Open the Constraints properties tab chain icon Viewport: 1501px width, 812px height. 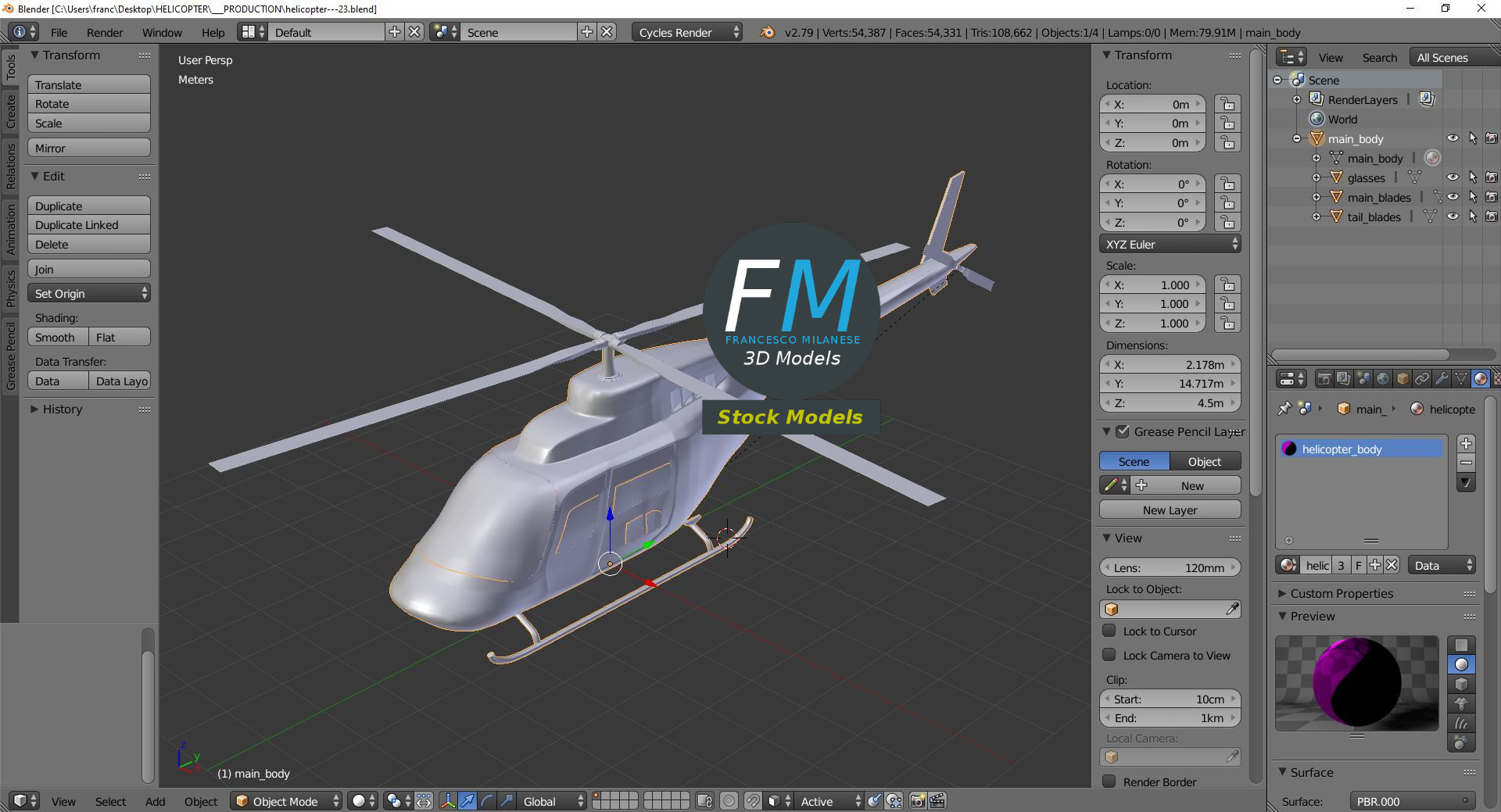(1422, 379)
